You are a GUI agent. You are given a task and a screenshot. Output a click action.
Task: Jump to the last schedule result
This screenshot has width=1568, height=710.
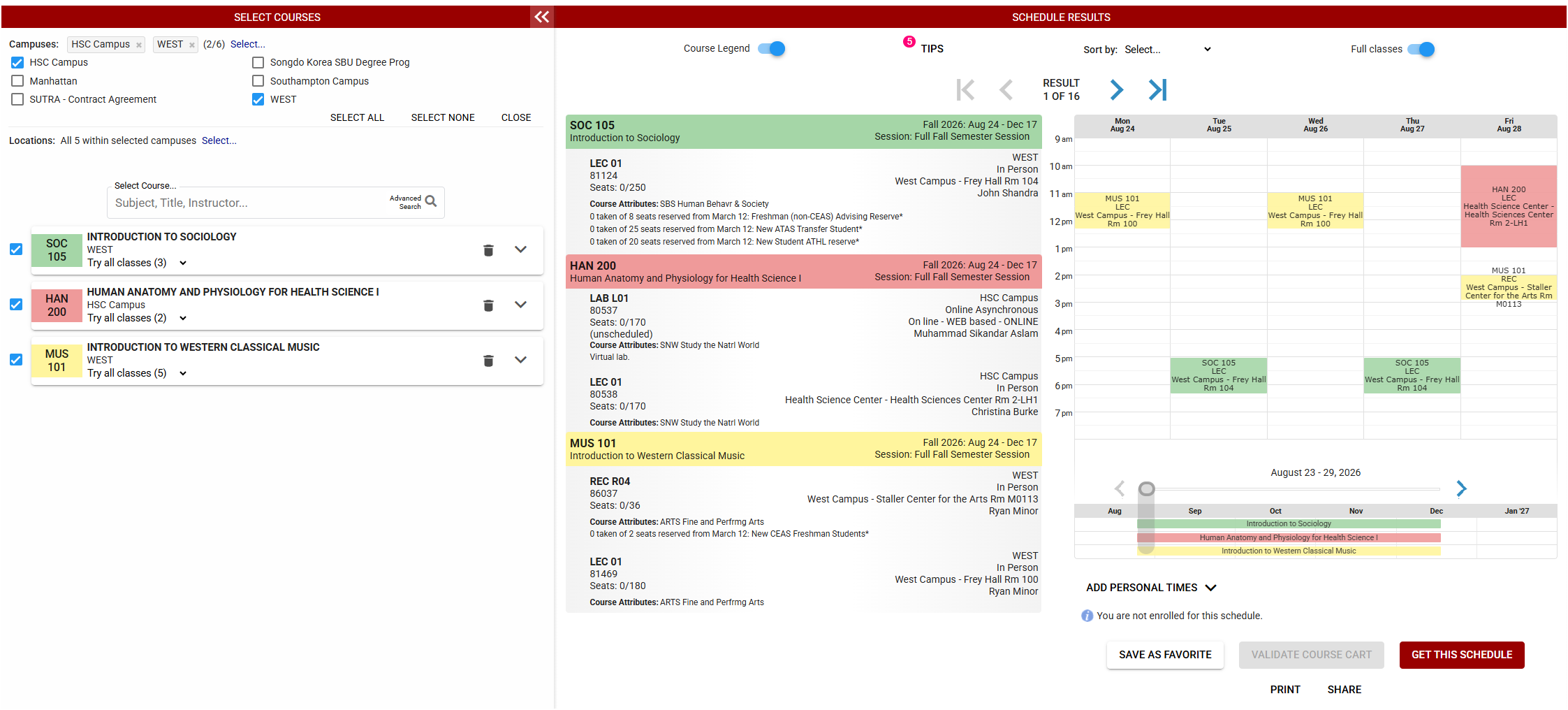point(1157,89)
